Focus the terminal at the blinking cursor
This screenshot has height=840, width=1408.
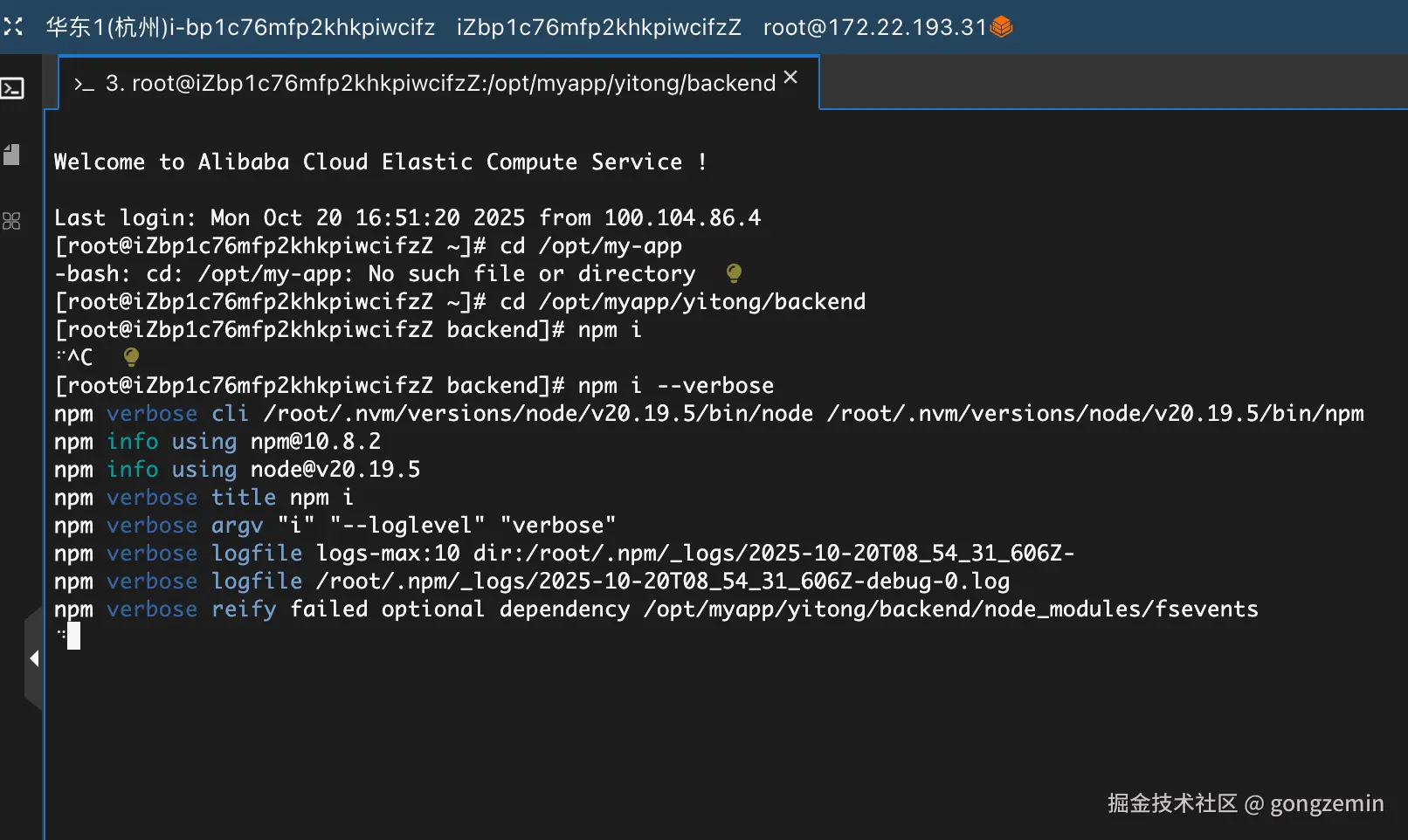pos(73,637)
